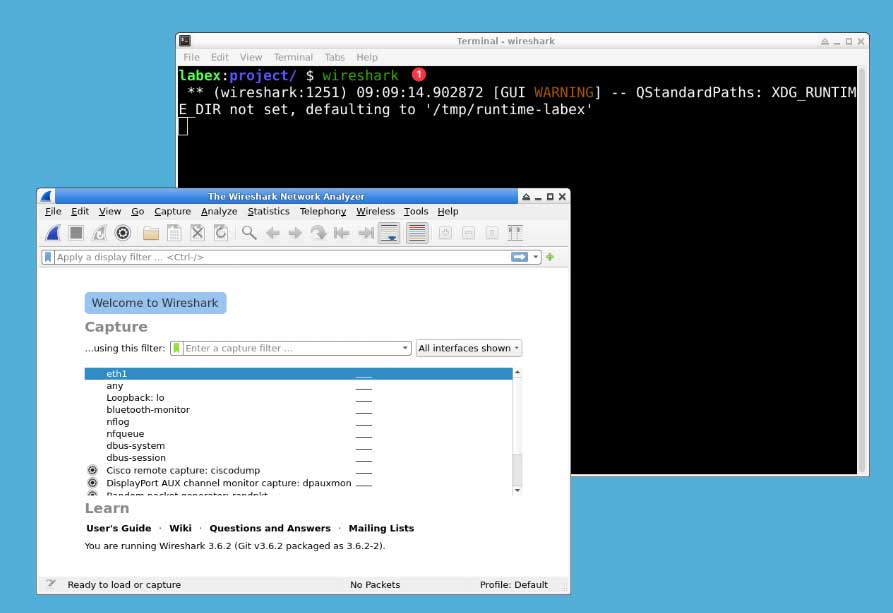Click the stop capture square icon
Viewport: 893px width, 613px height.
(76, 233)
